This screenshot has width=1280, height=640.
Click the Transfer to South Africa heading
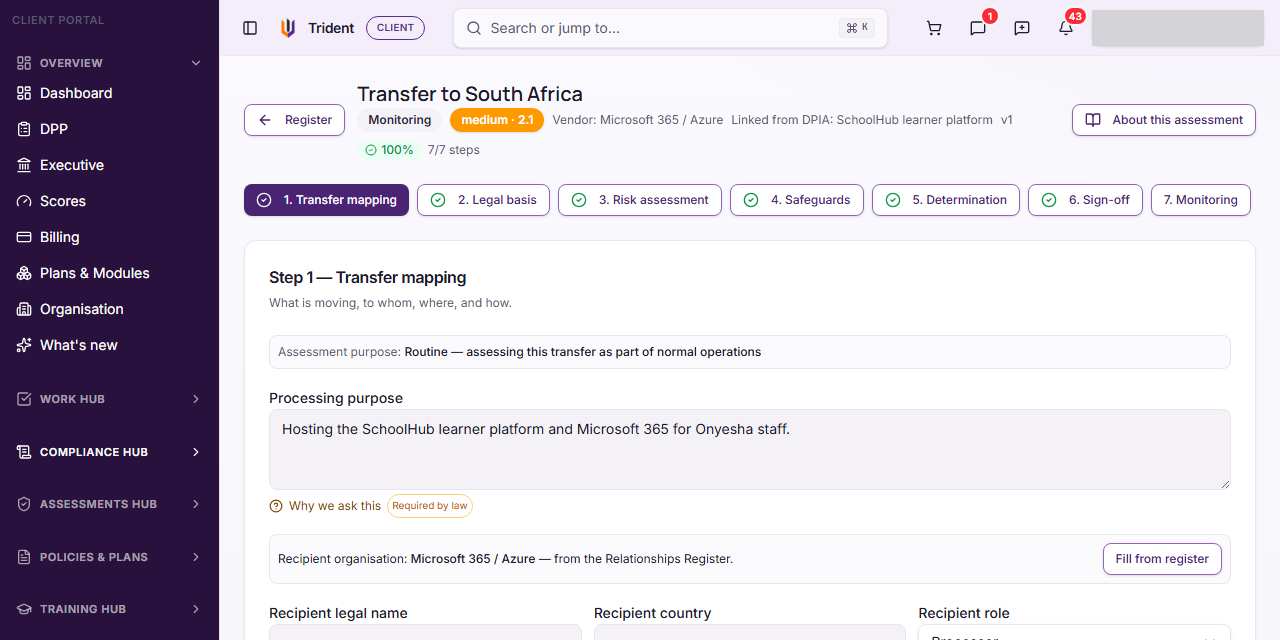[x=470, y=94]
